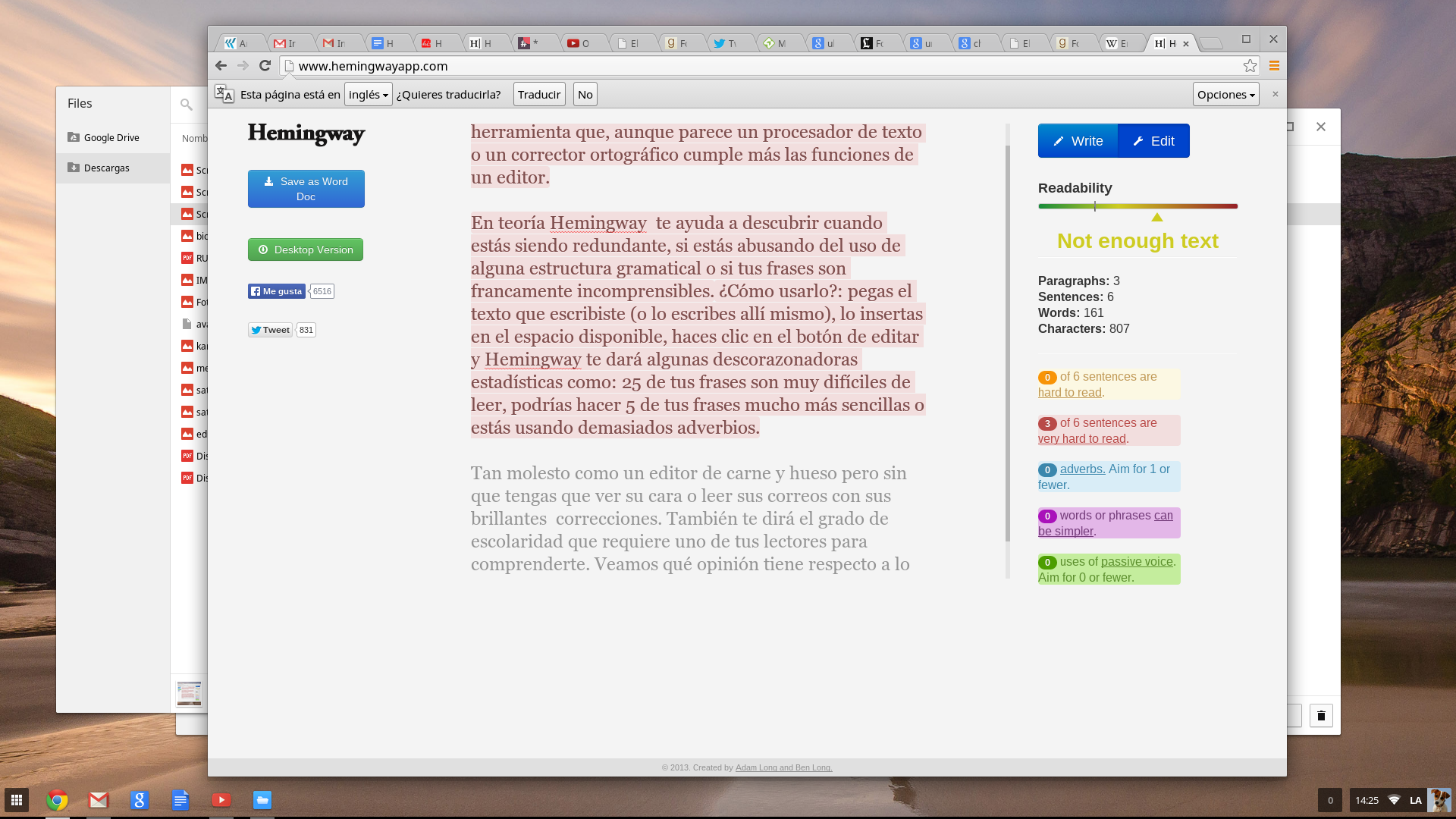Click the preview thumbnail in the Files window
Image resolution: width=1456 pixels, height=819 pixels.
click(x=189, y=693)
